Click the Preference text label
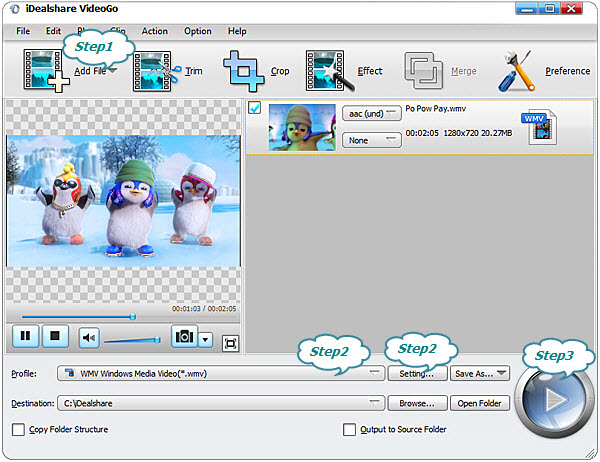The width and height of the screenshot is (600, 462). pos(567,71)
